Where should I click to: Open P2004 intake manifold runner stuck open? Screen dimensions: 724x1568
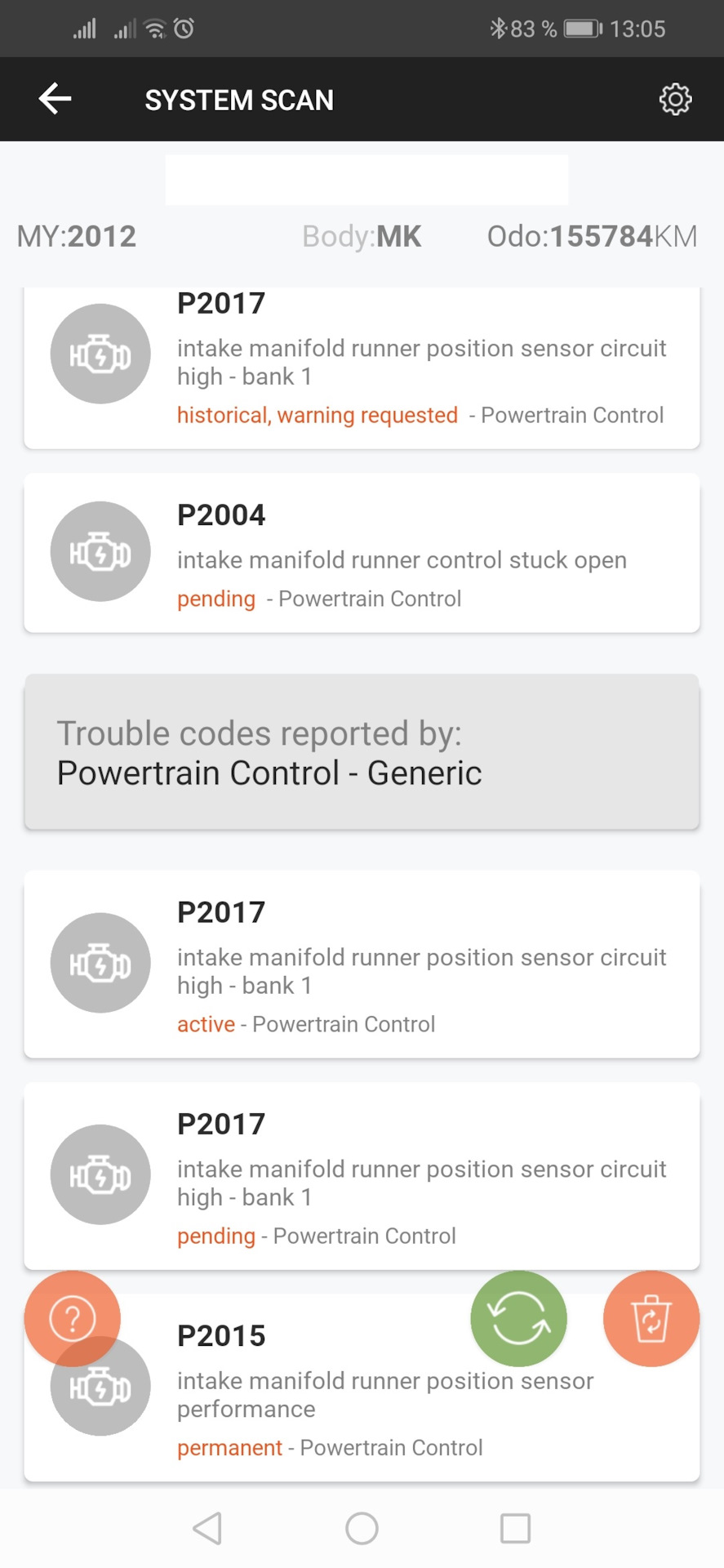click(x=402, y=560)
